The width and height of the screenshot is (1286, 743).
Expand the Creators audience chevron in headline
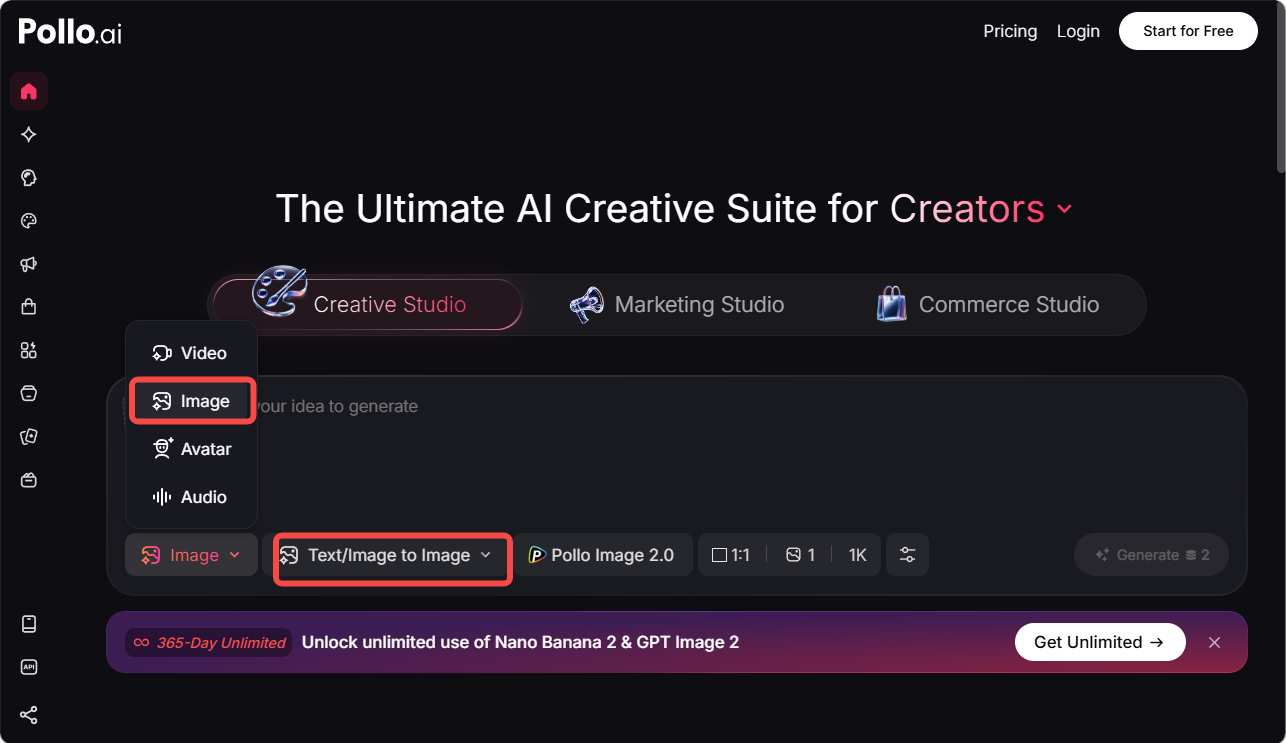1065,209
